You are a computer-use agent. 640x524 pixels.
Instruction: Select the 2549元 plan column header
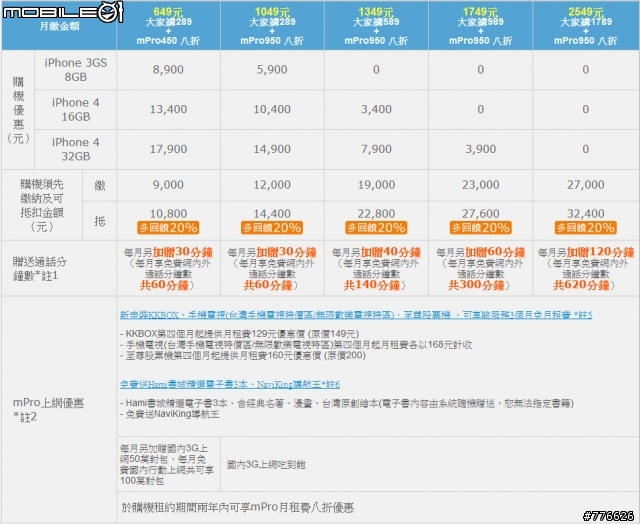[x=586, y=26]
